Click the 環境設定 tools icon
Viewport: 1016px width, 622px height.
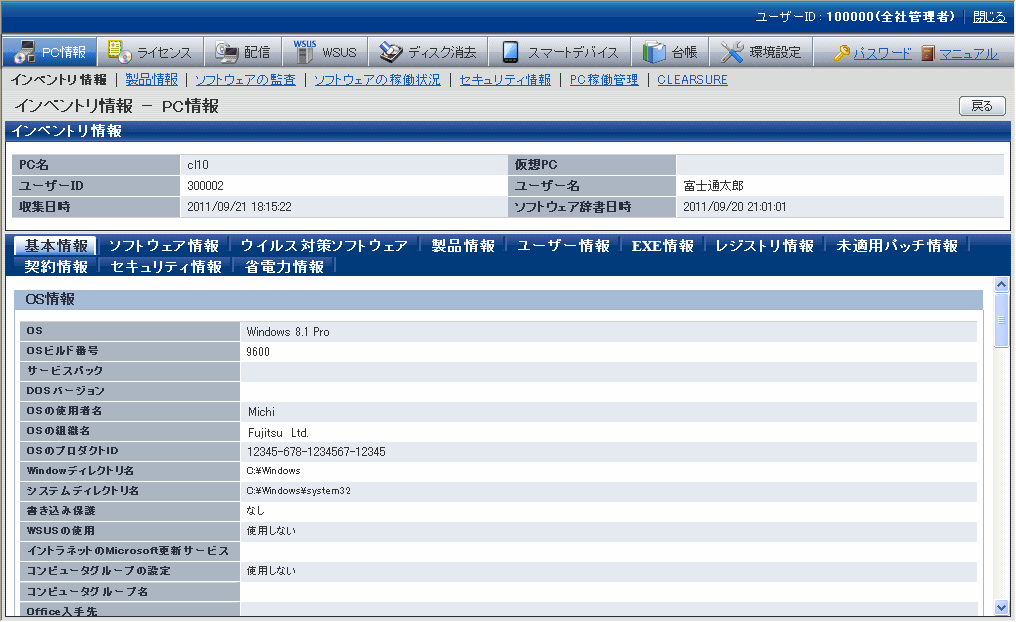pyautogui.click(x=732, y=52)
